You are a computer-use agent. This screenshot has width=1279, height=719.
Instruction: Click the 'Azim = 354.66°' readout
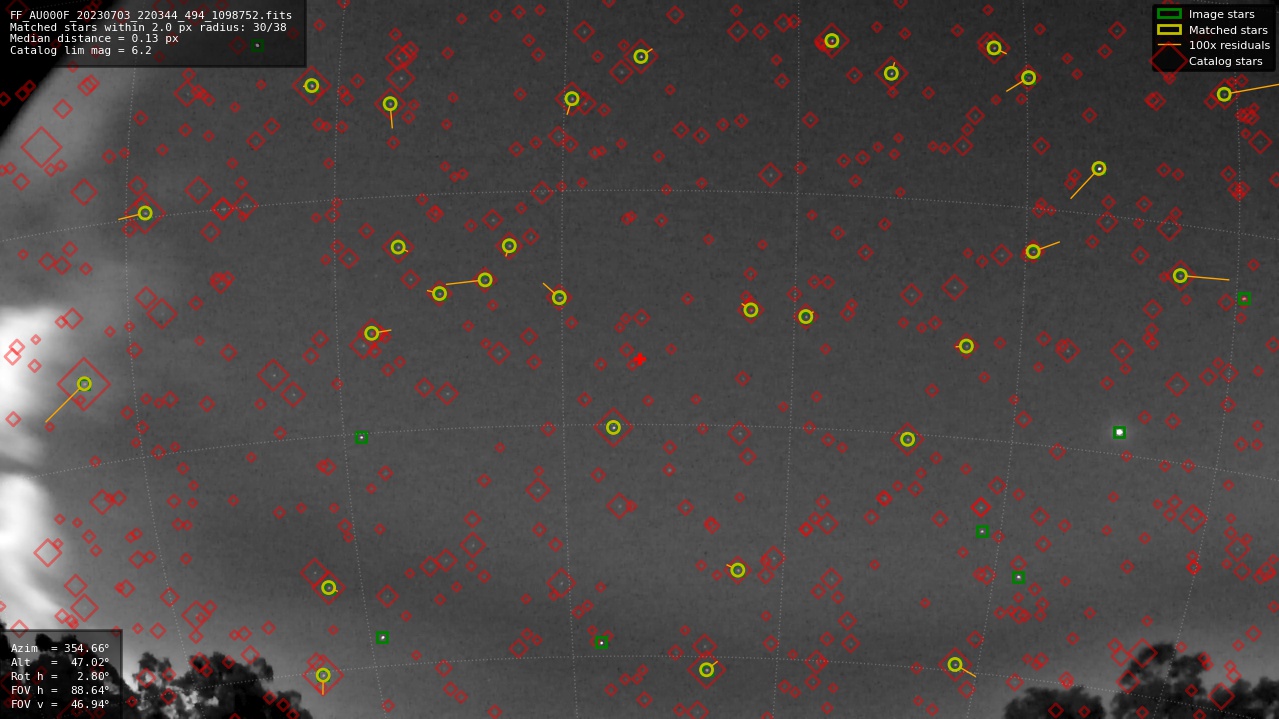pyautogui.click(x=60, y=648)
